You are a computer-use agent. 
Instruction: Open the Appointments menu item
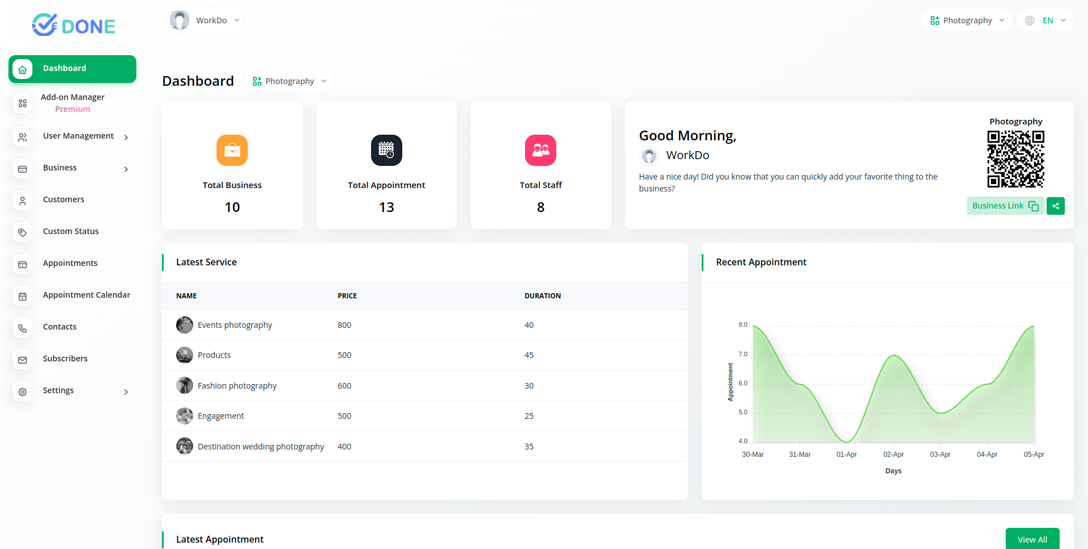click(72, 264)
